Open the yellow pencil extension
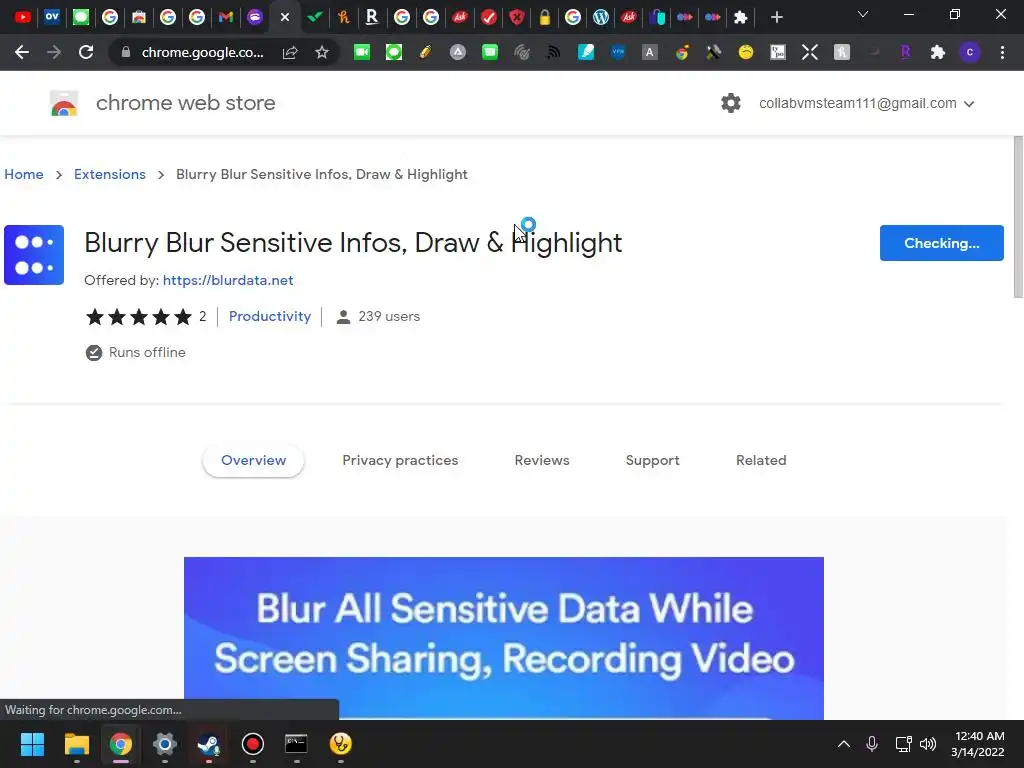This screenshot has height=768, width=1024. (x=425, y=52)
